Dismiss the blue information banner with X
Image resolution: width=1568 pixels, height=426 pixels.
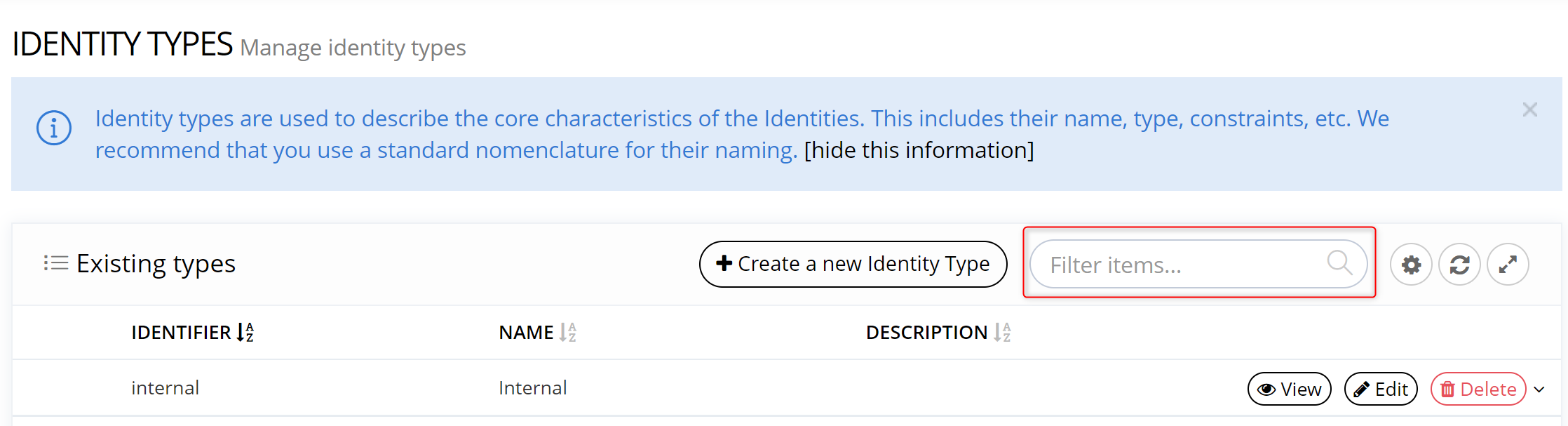point(1529,110)
